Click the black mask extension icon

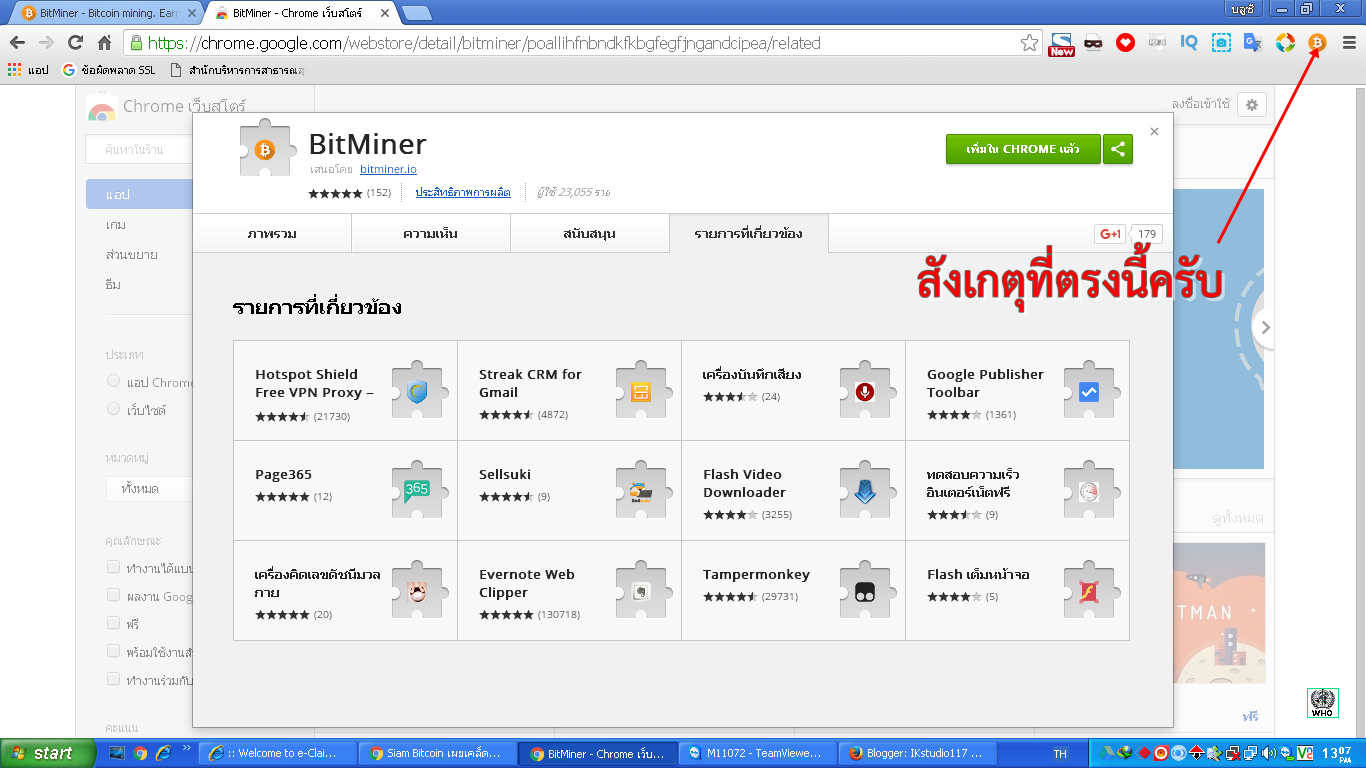(x=1093, y=43)
